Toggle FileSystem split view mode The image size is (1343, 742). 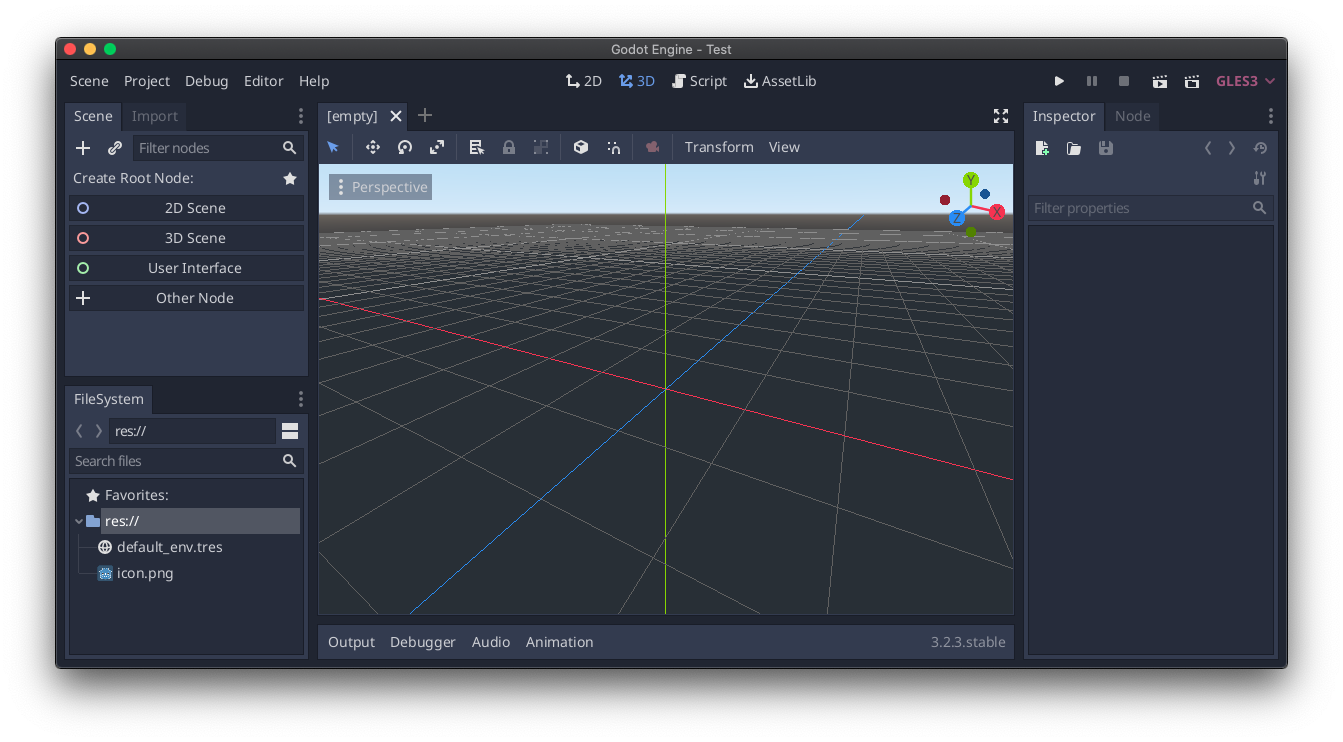[x=290, y=431]
